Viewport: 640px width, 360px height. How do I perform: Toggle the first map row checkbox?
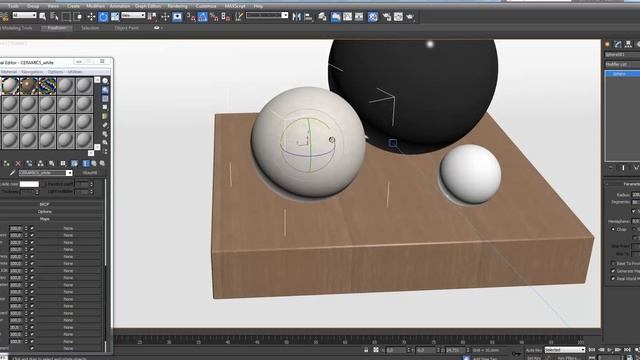pyautogui.click(x=32, y=228)
